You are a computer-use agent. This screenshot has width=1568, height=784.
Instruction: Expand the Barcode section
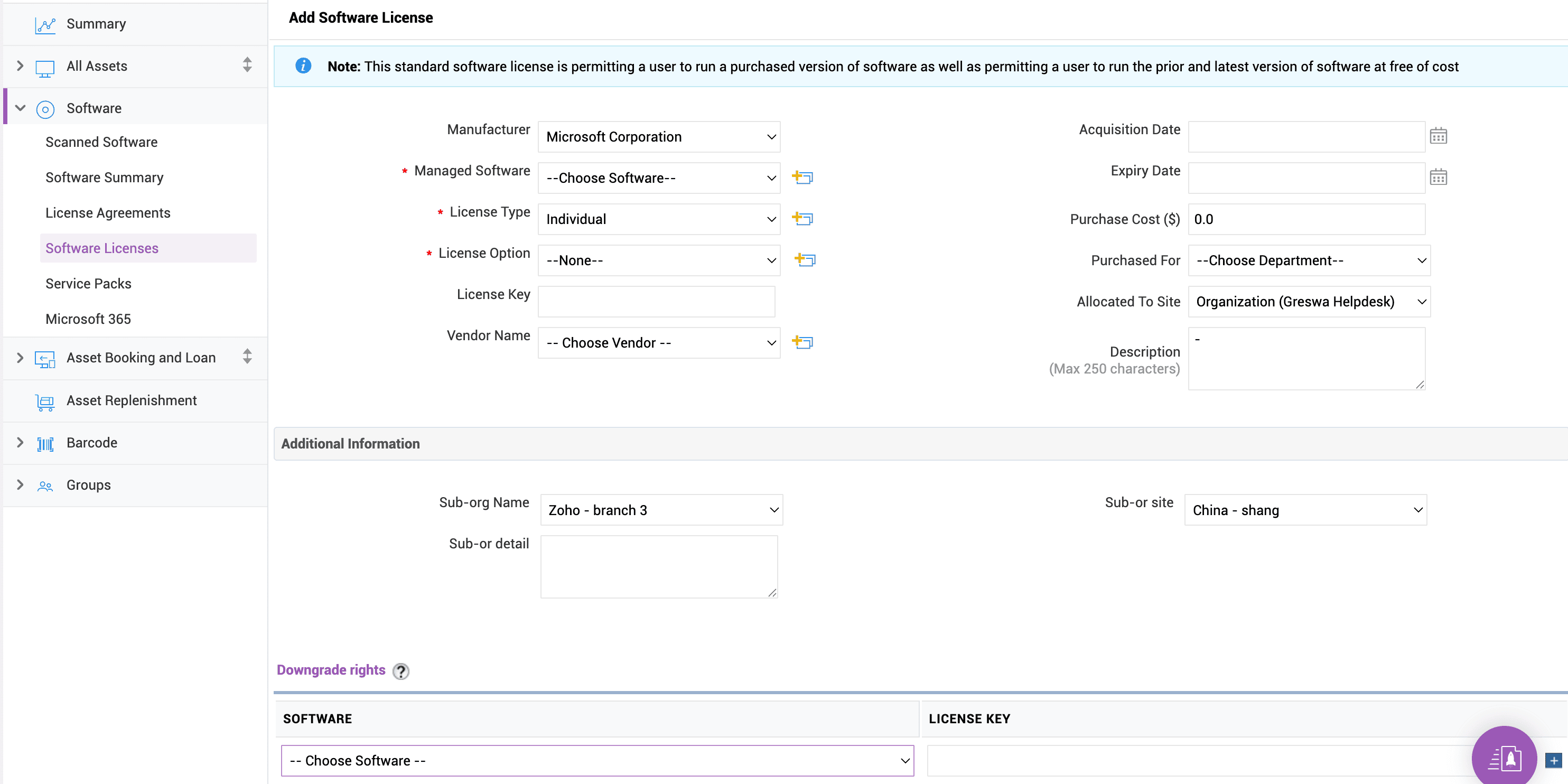(x=20, y=443)
